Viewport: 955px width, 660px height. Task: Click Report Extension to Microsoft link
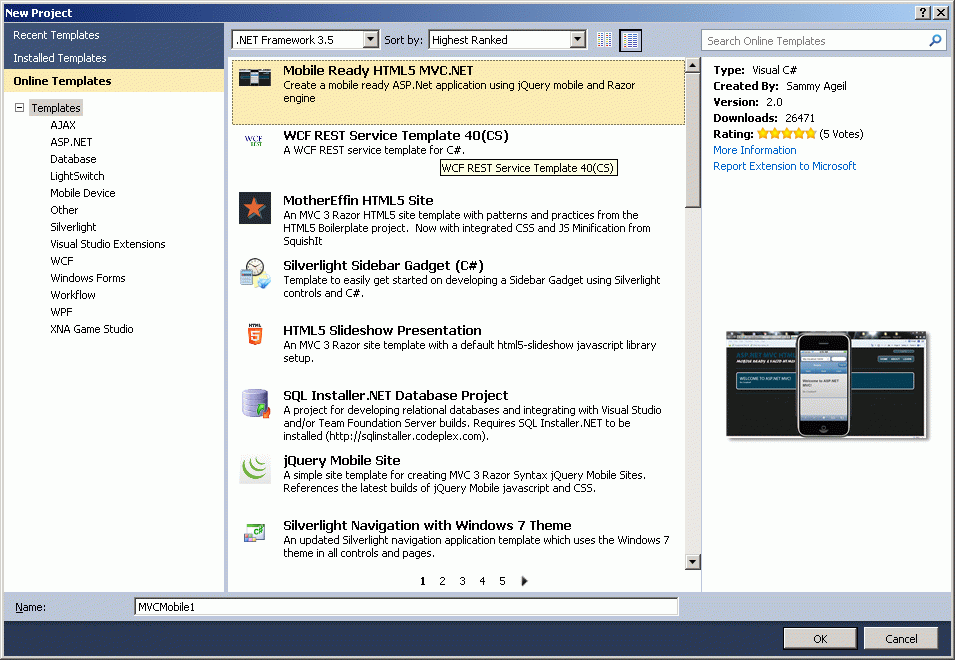tap(784, 166)
